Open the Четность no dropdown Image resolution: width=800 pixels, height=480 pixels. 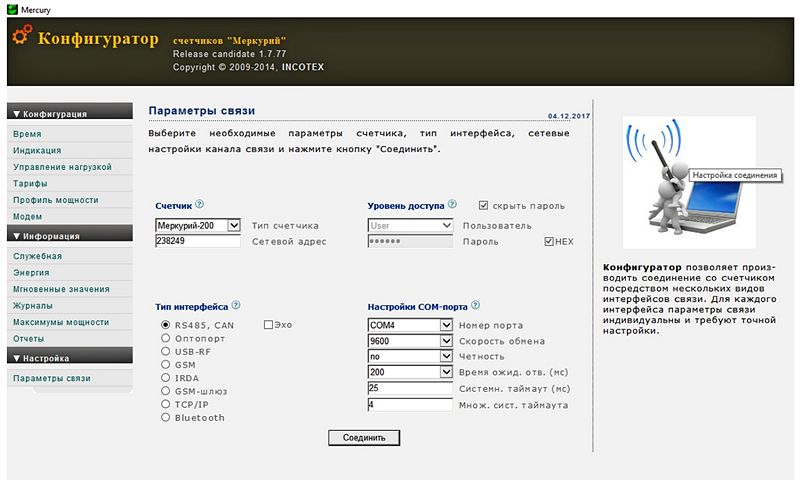[x=410, y=356]
